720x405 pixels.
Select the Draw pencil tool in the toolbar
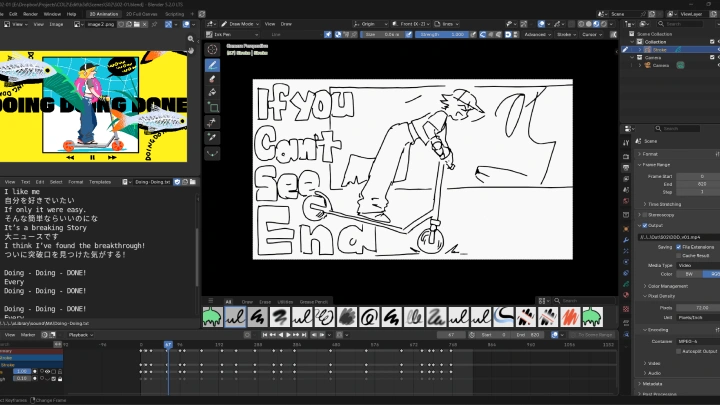tap(212, 65)
